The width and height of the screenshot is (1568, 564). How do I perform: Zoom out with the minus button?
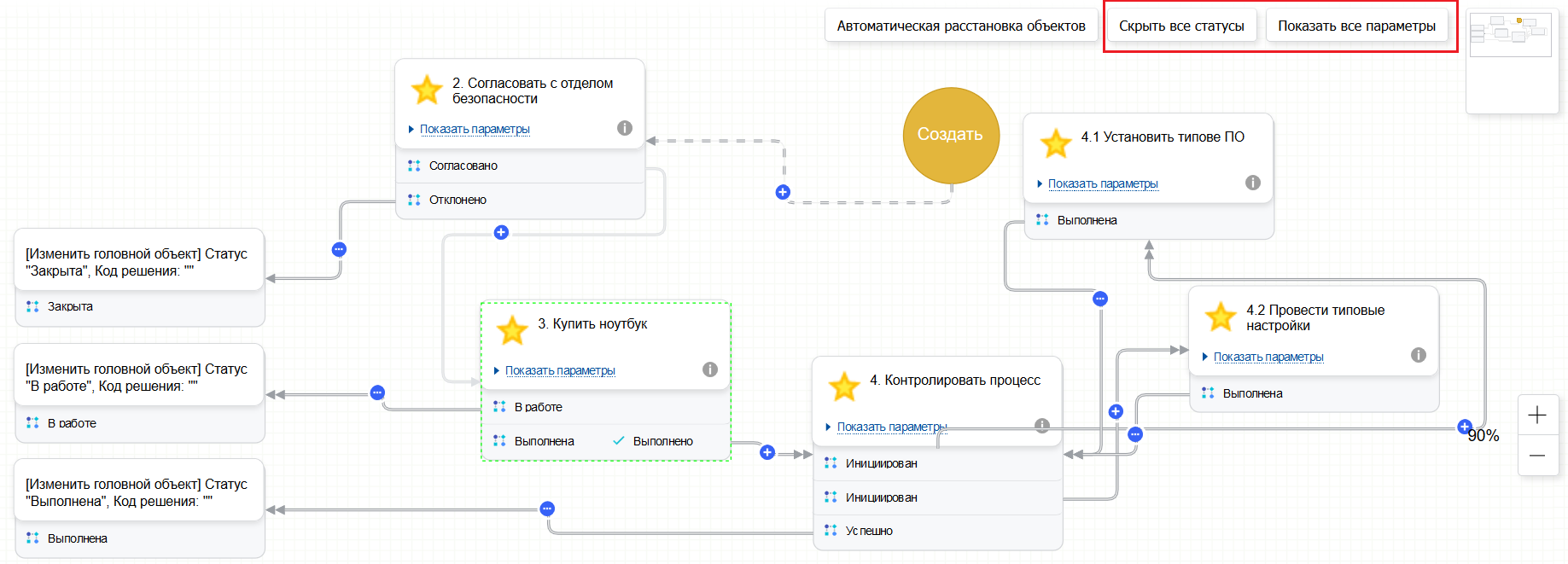click(1537, 456)
